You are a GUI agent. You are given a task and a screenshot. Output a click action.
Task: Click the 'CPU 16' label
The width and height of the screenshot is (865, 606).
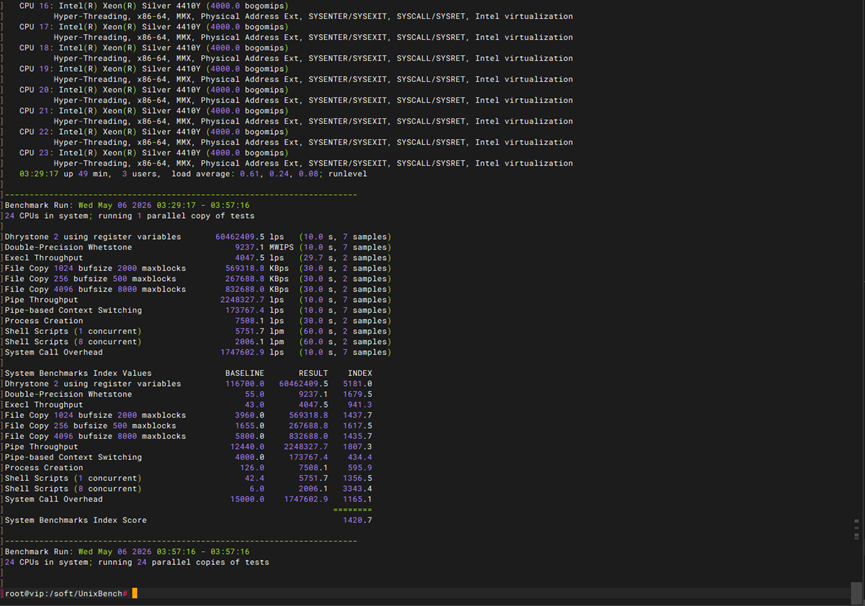(x=34, y=6)
